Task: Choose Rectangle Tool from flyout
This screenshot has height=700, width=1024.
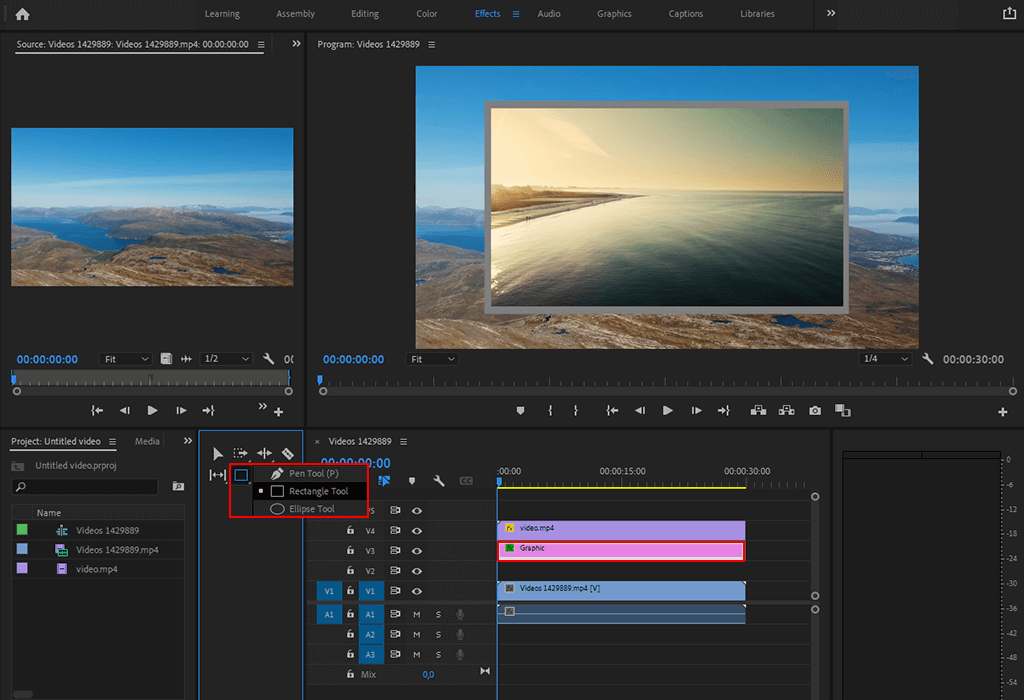Action: [312, 491]
